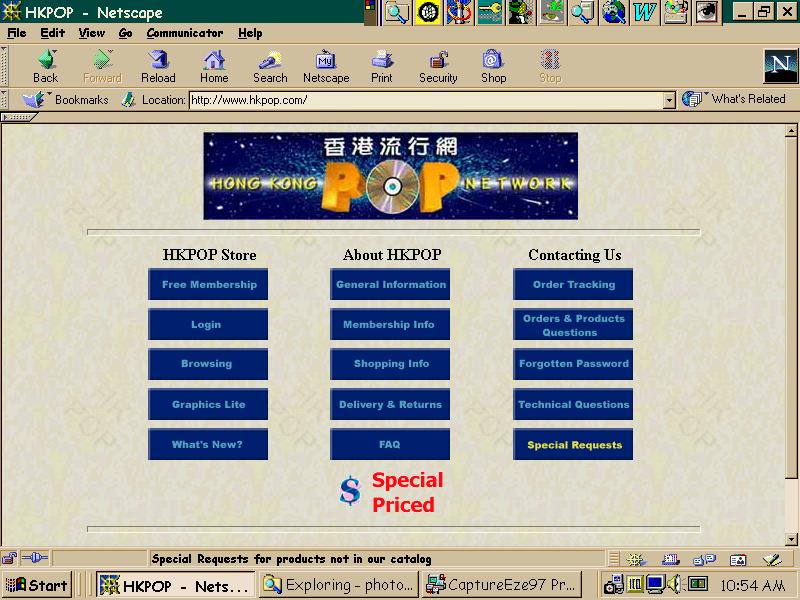Image resolution: width=800 pixels, height=600 pixels.
Task: Click the Login button
Action: pos(208,324)
